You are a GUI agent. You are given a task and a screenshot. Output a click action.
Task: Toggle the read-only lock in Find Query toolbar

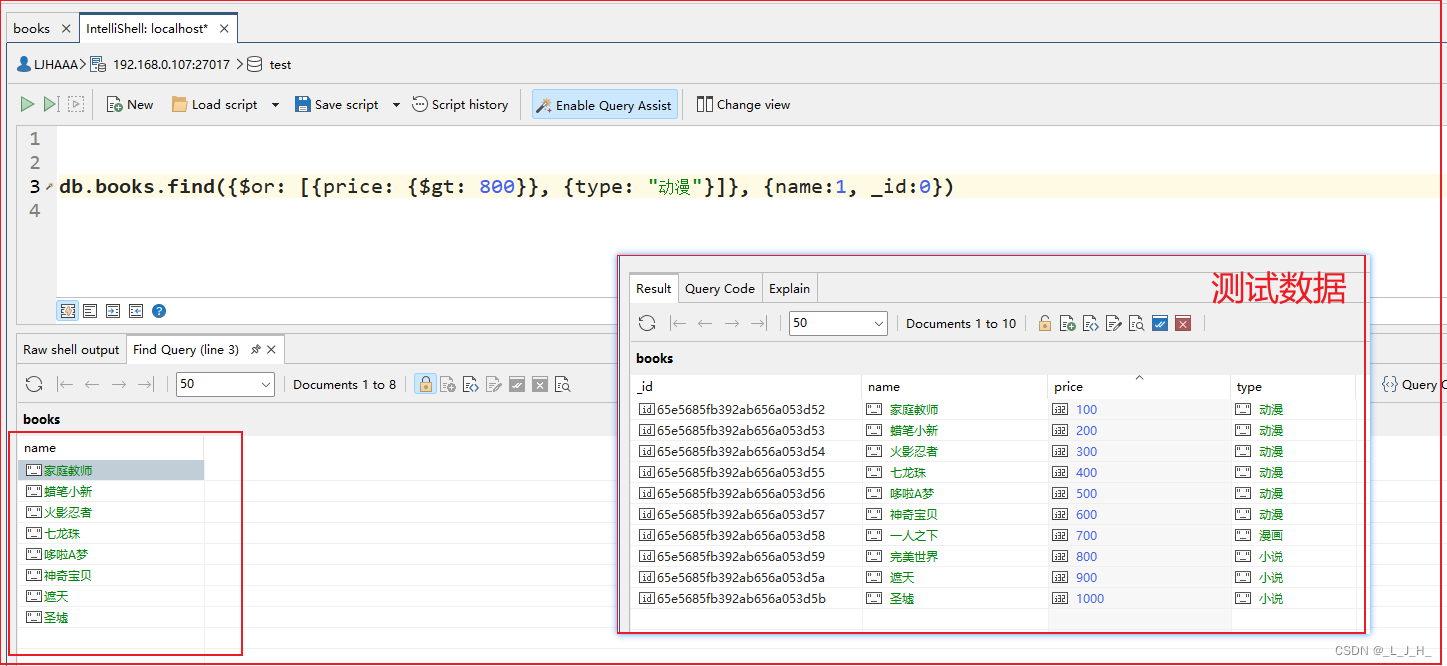click(x=425, y=384)
